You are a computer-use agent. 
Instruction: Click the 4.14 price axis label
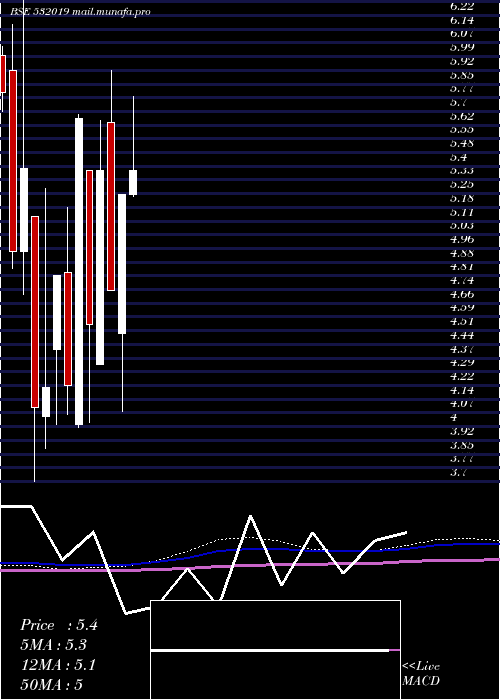coord(462,390)
